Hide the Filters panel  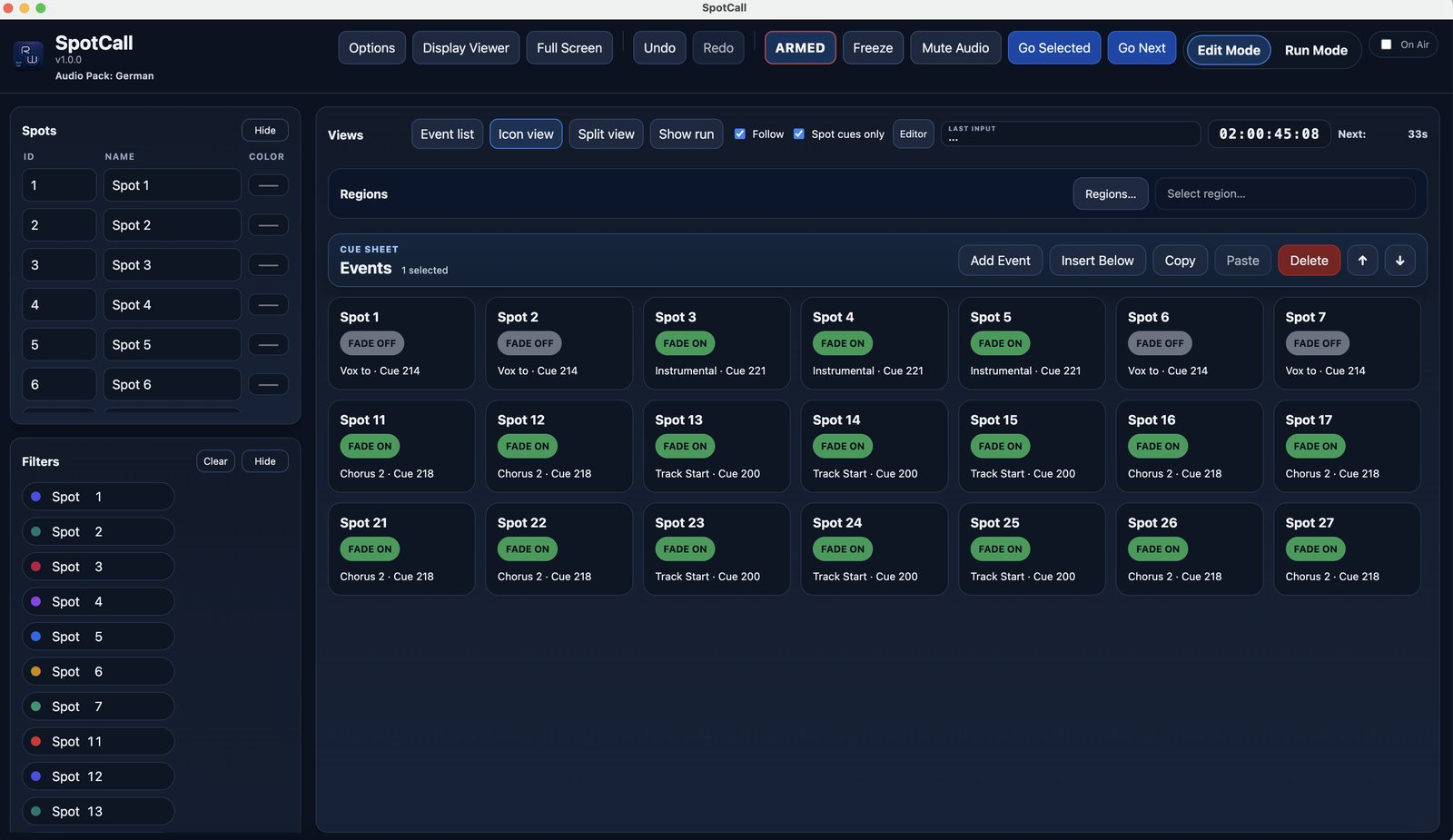[265, 461]
